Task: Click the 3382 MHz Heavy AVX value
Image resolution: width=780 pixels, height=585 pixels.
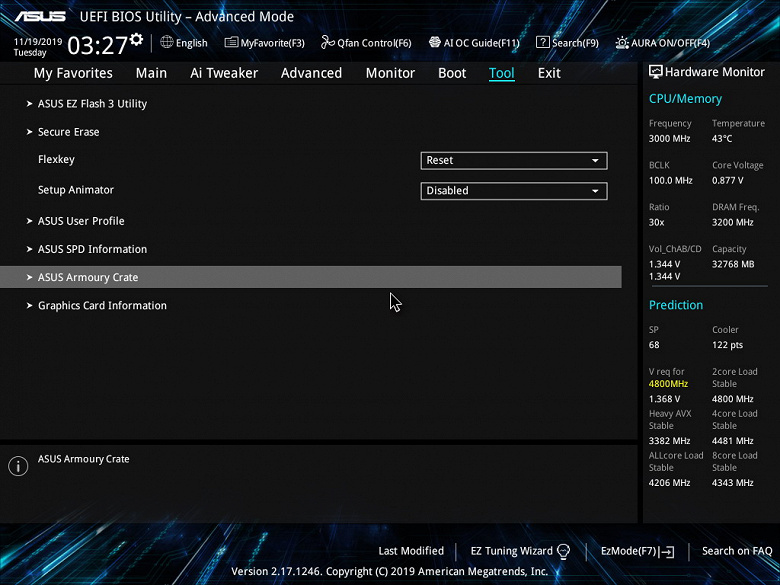Action: (x=669, y=441)
